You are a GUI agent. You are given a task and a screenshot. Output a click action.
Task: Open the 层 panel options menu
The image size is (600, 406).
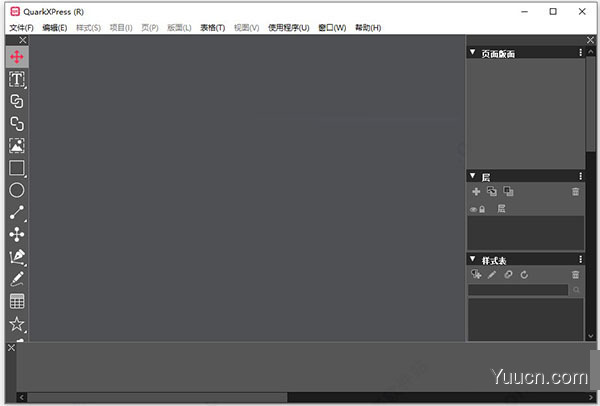(580, 176)
